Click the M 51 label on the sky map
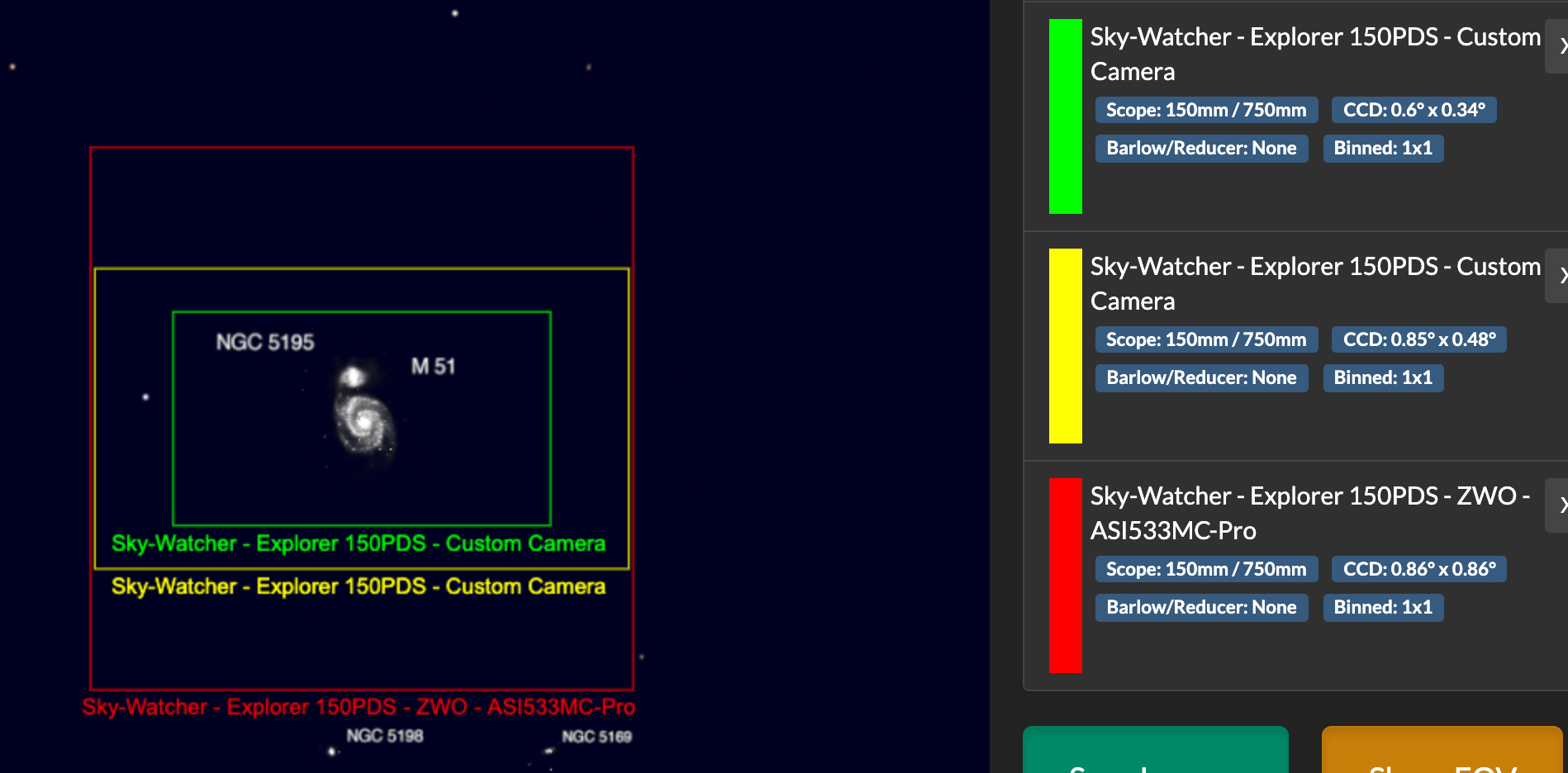The image size is (1568, 773). coord(433,366)
